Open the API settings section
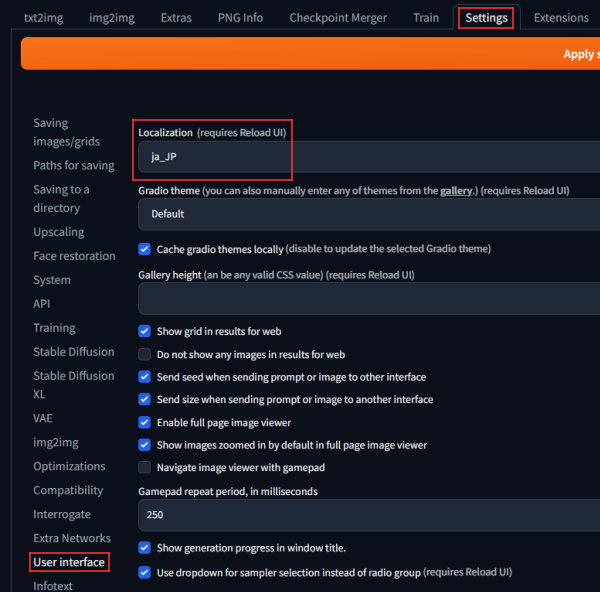Screen dimensions: 600x592 pos(42,304)
